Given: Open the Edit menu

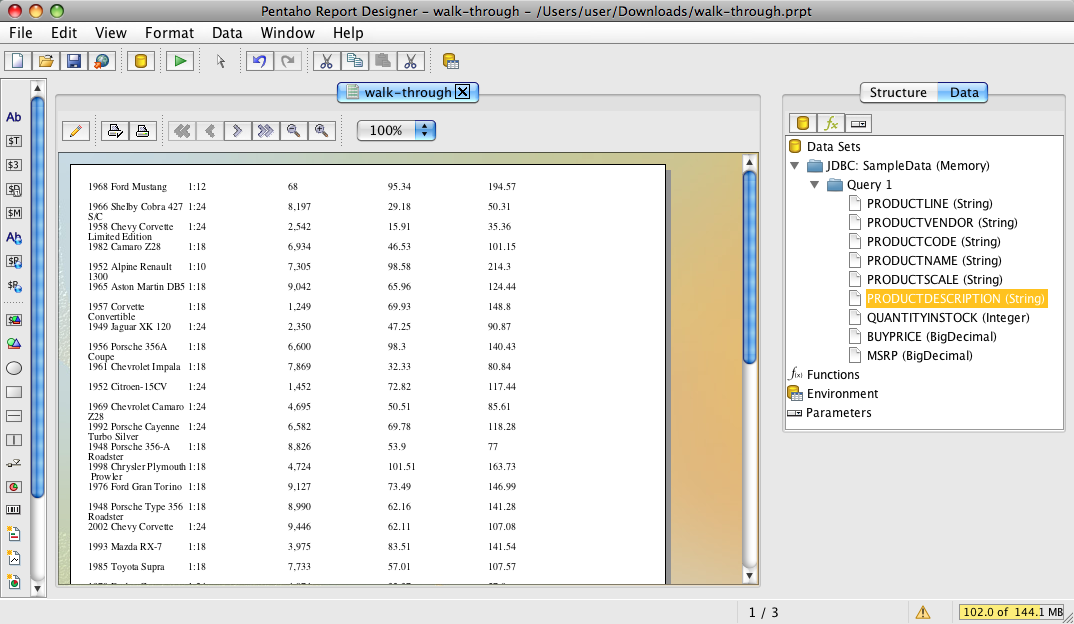Looking at the screenshot, I should 64,33.
